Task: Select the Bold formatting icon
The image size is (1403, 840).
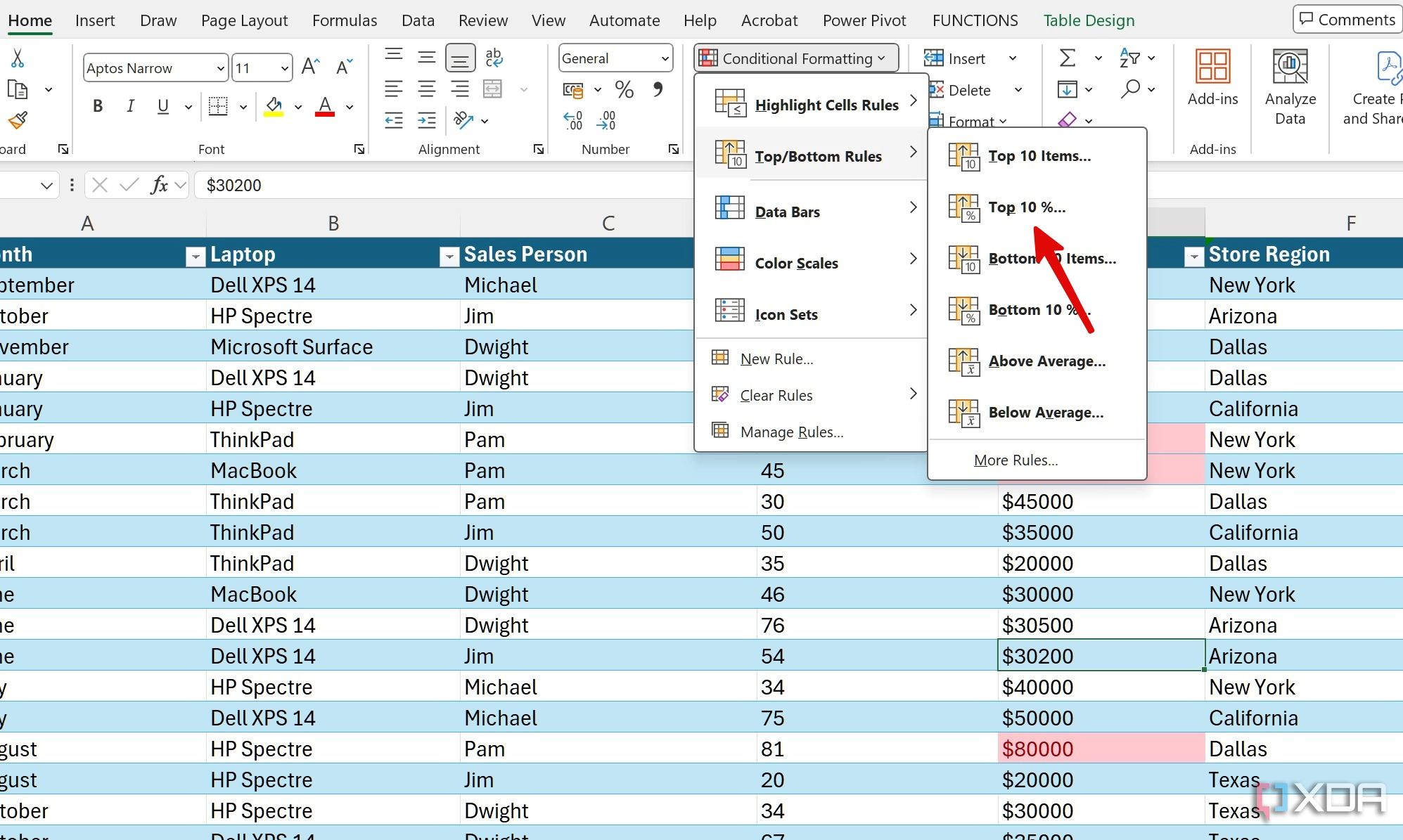Action: [x=96, y=107]
